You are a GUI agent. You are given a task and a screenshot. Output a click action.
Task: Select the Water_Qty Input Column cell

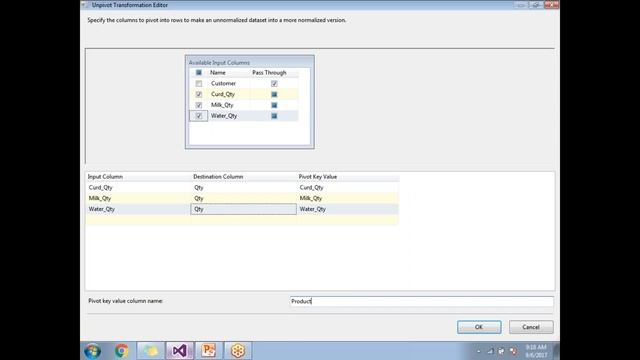[138, 209]
